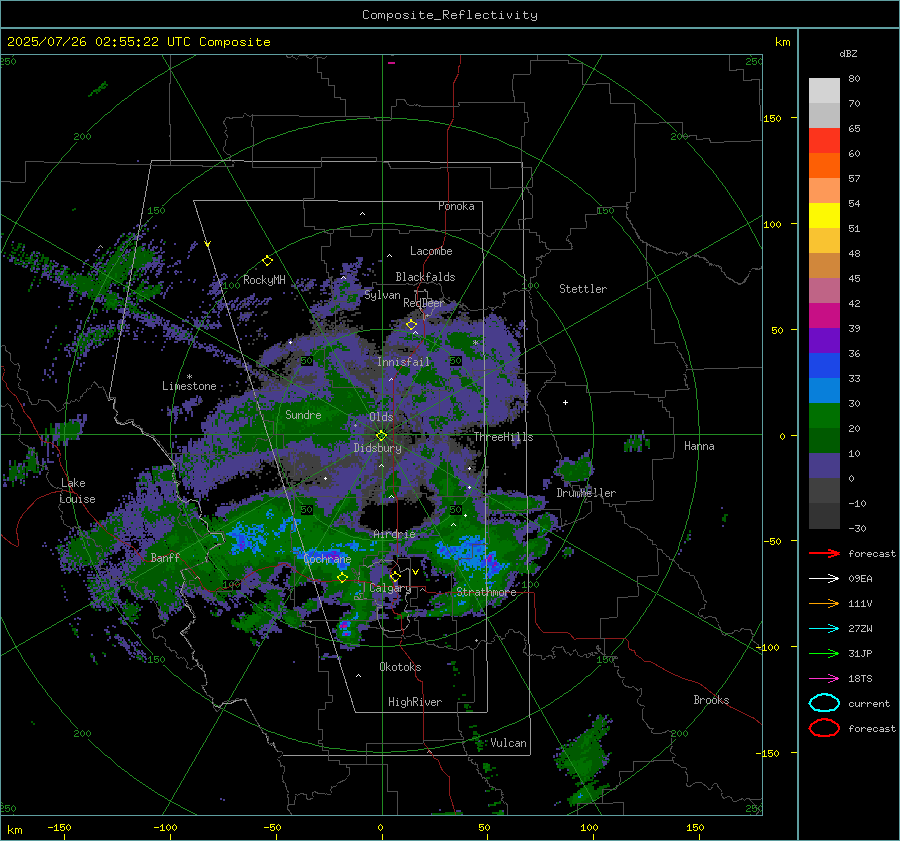Select the red 65 dBZ color swatch
The height and width of the screenshot is (841, 900).
click(824, 141)
